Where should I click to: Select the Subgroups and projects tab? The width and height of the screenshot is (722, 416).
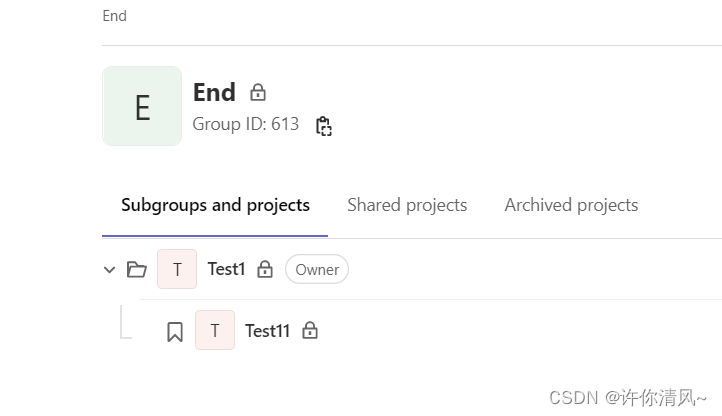pos(215,205)
